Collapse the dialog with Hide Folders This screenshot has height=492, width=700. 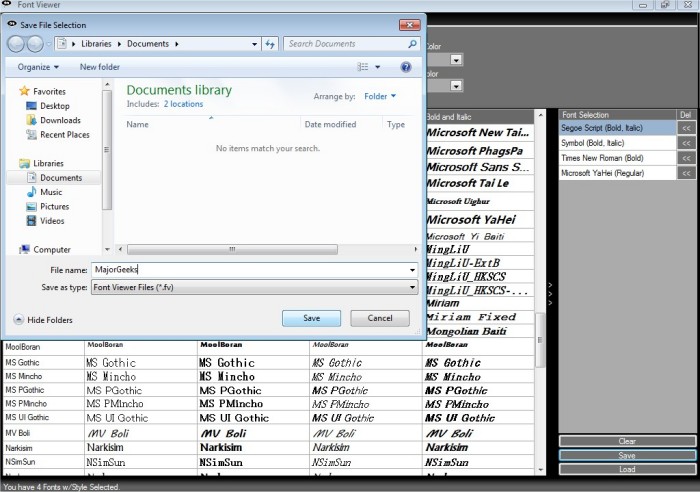(43, 320)
